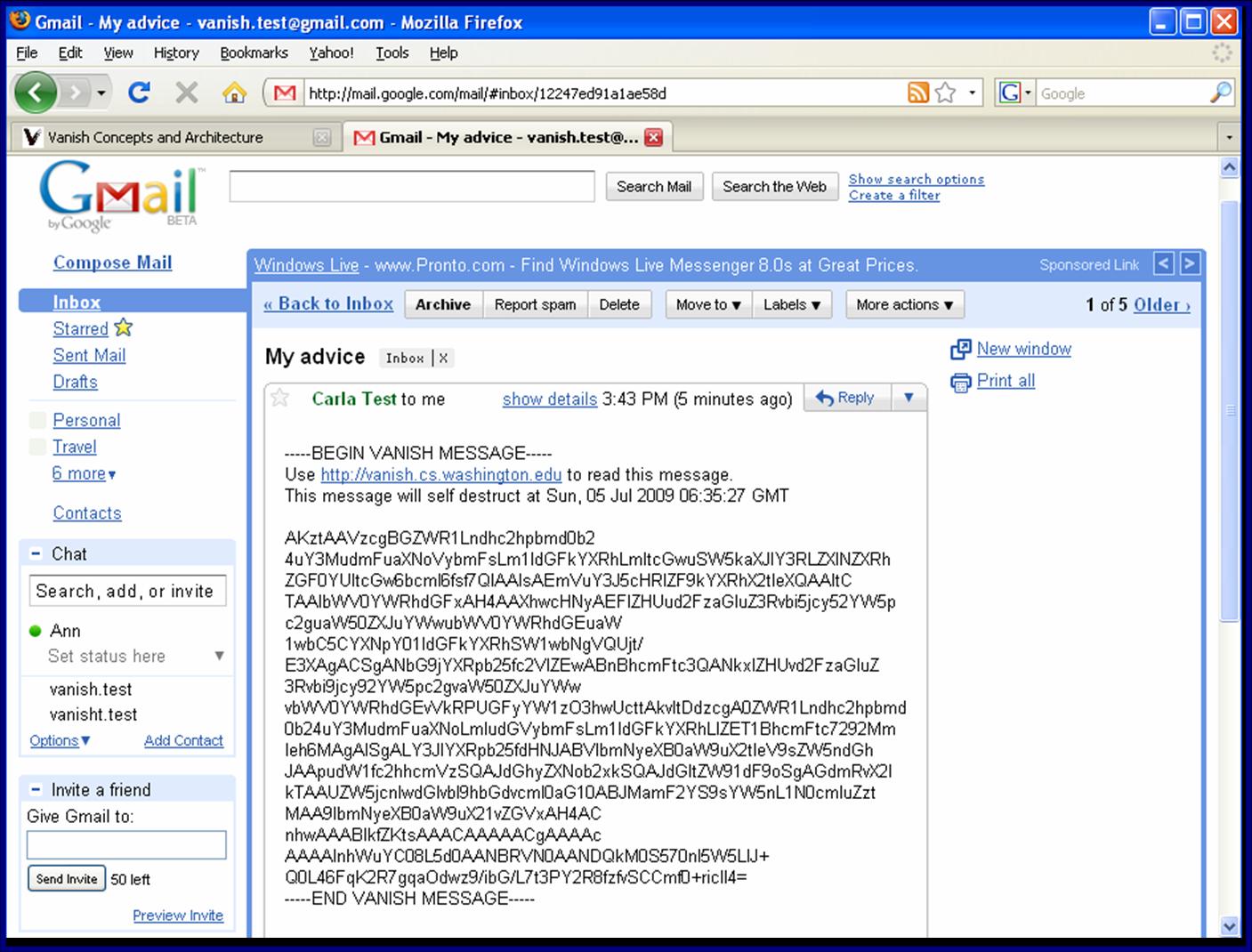This screenshot has width=1252, height=952.
Task: Click the New window icon
Action: pyautogui.click(x=961, y=350)
